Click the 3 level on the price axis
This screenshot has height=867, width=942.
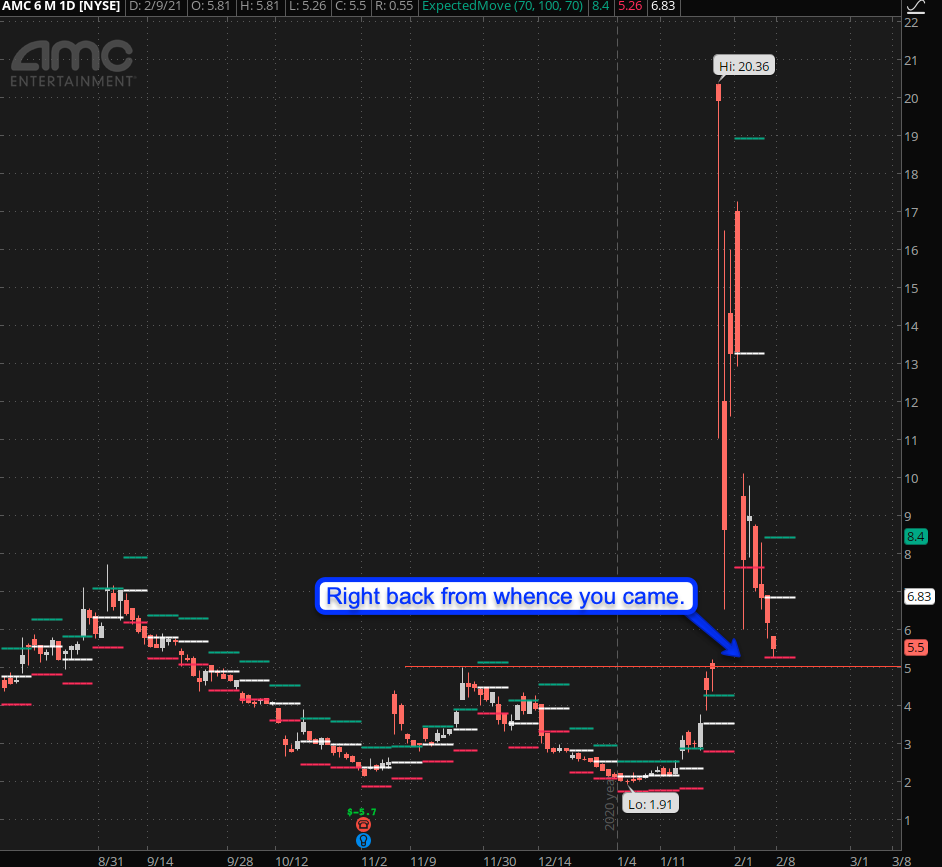(x=908, y=744)
